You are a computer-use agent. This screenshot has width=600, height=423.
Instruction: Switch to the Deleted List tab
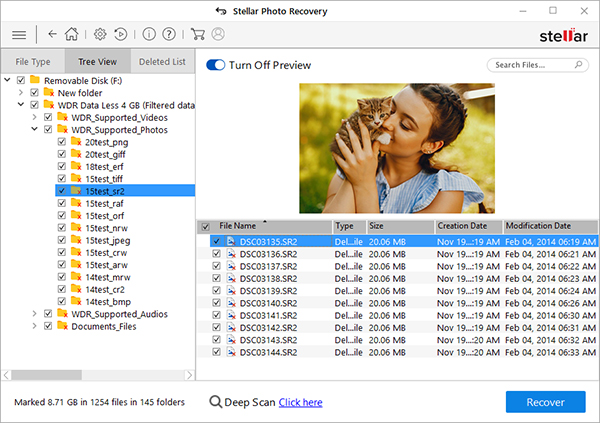[162, 61]
